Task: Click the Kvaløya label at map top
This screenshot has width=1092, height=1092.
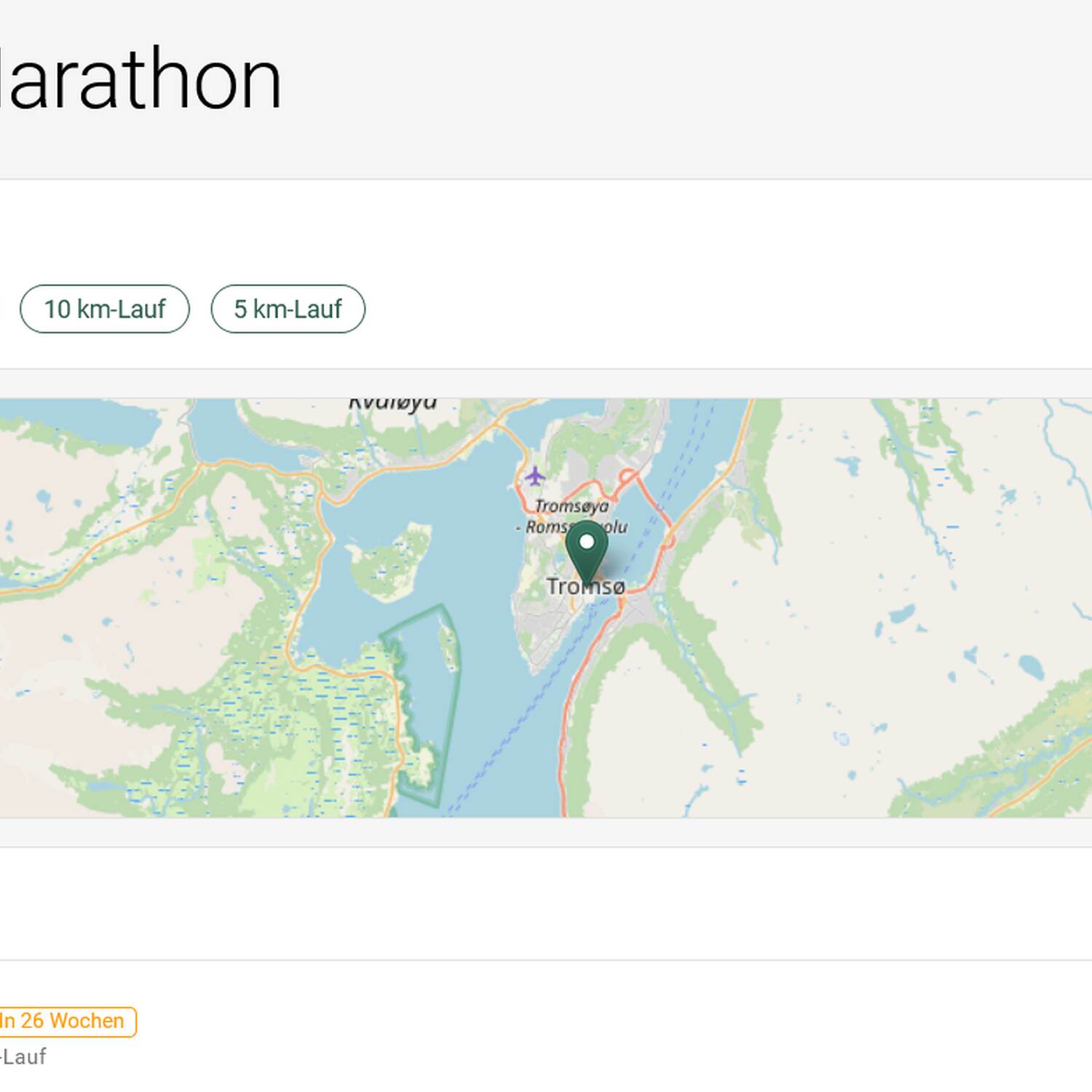Action: 392,403
